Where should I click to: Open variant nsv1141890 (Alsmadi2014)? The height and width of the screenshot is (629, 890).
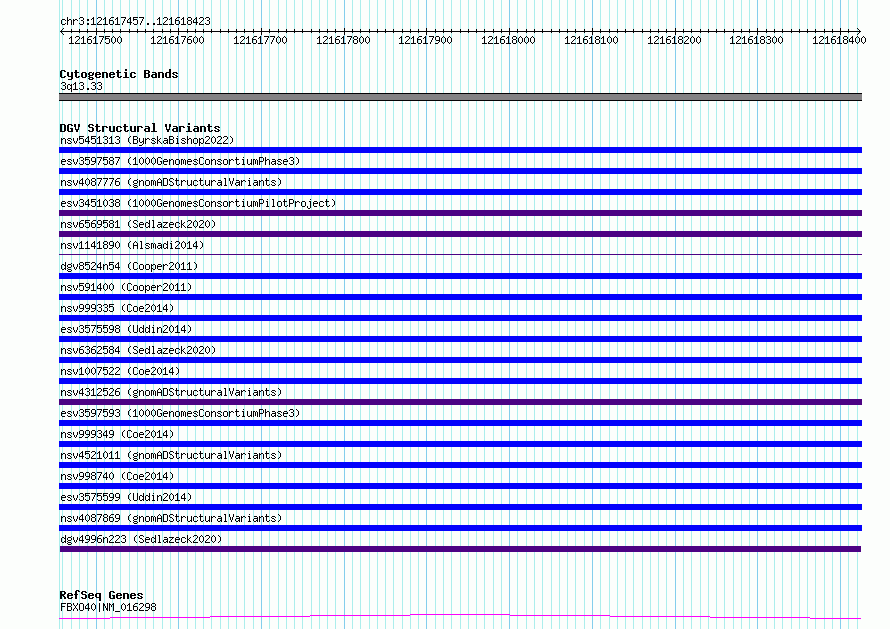pyautogui.click(x=132, y=245)
